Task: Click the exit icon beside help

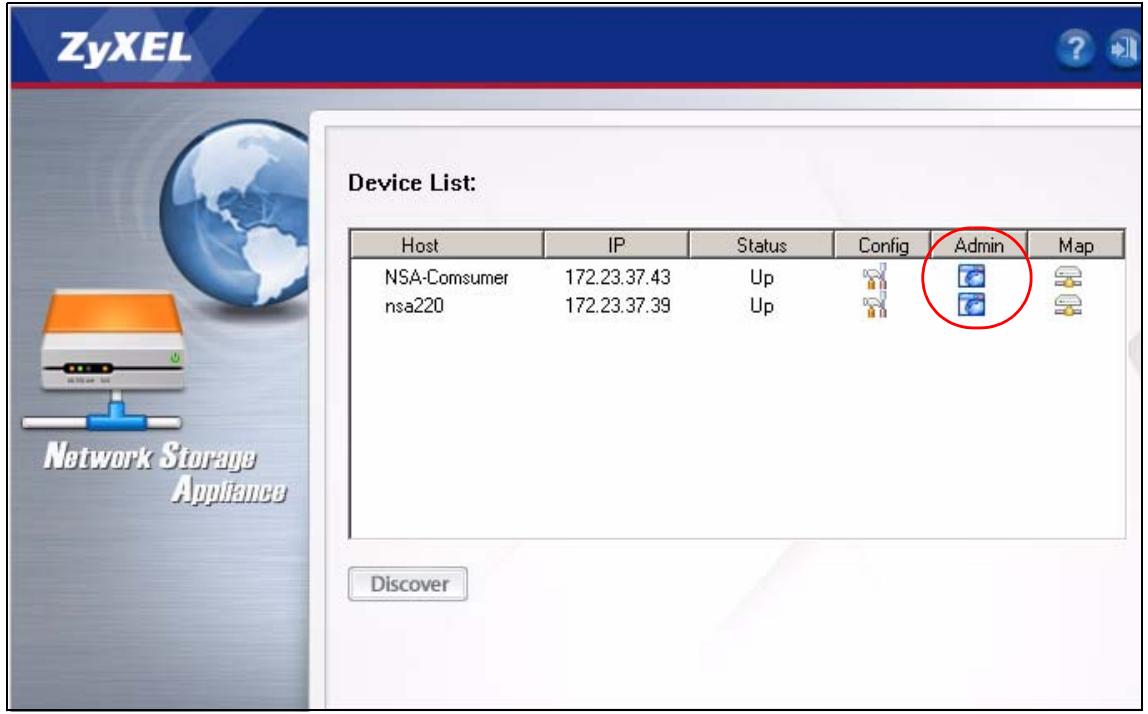Action: (x=1124, y=49)
